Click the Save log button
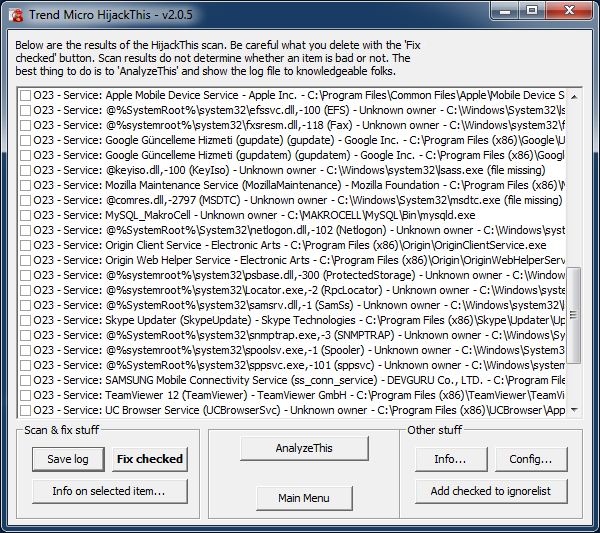Image resolution: width=600 pixels, height=533 pixels. 68,459
